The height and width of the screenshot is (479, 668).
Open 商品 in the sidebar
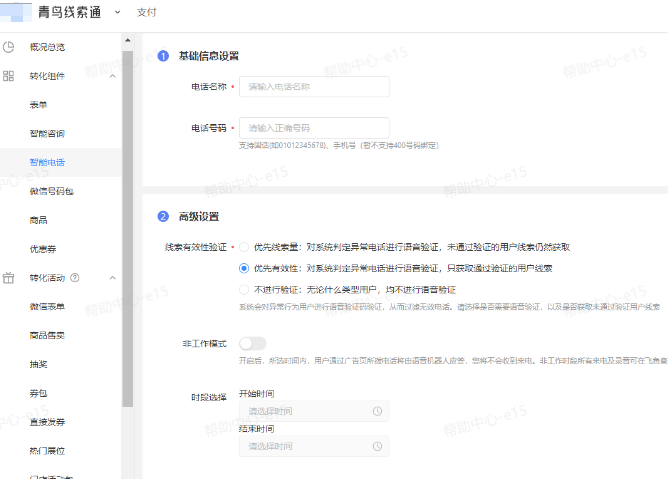(x=38, y=220)
